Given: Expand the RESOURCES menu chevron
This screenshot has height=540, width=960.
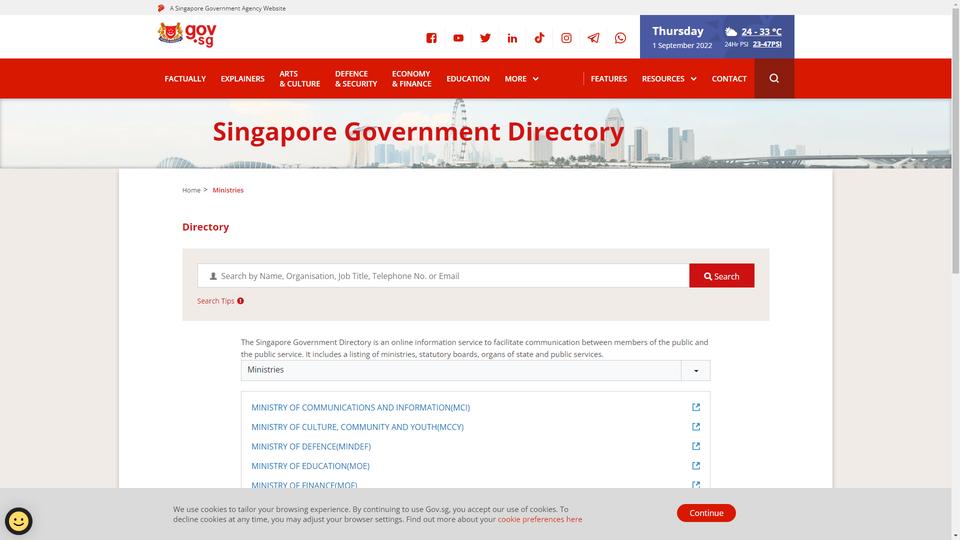Looking at the screenshot, I should click(x=694, y=79).
